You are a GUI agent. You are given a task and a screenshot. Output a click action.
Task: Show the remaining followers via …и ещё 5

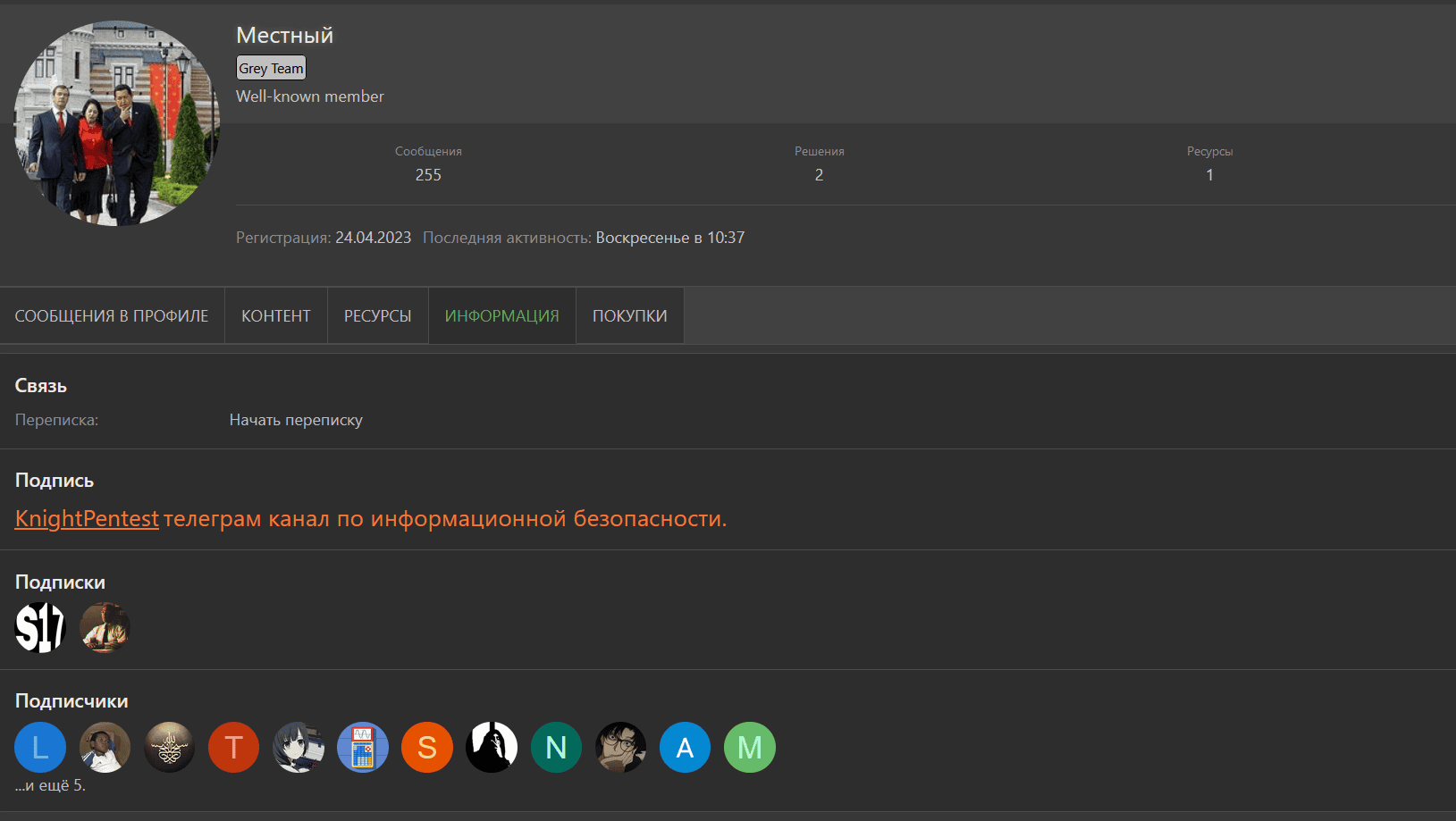pos(50,786)
